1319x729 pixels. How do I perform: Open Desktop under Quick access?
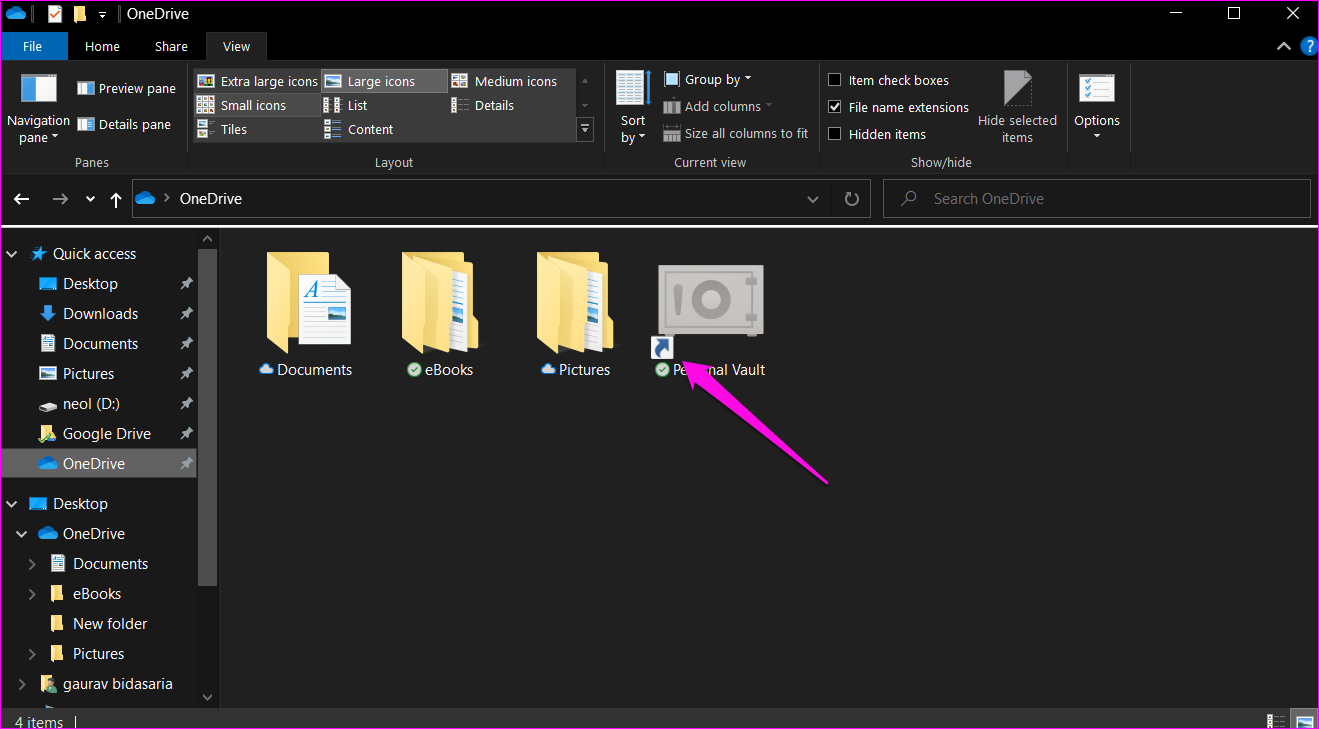pos(91,284)
